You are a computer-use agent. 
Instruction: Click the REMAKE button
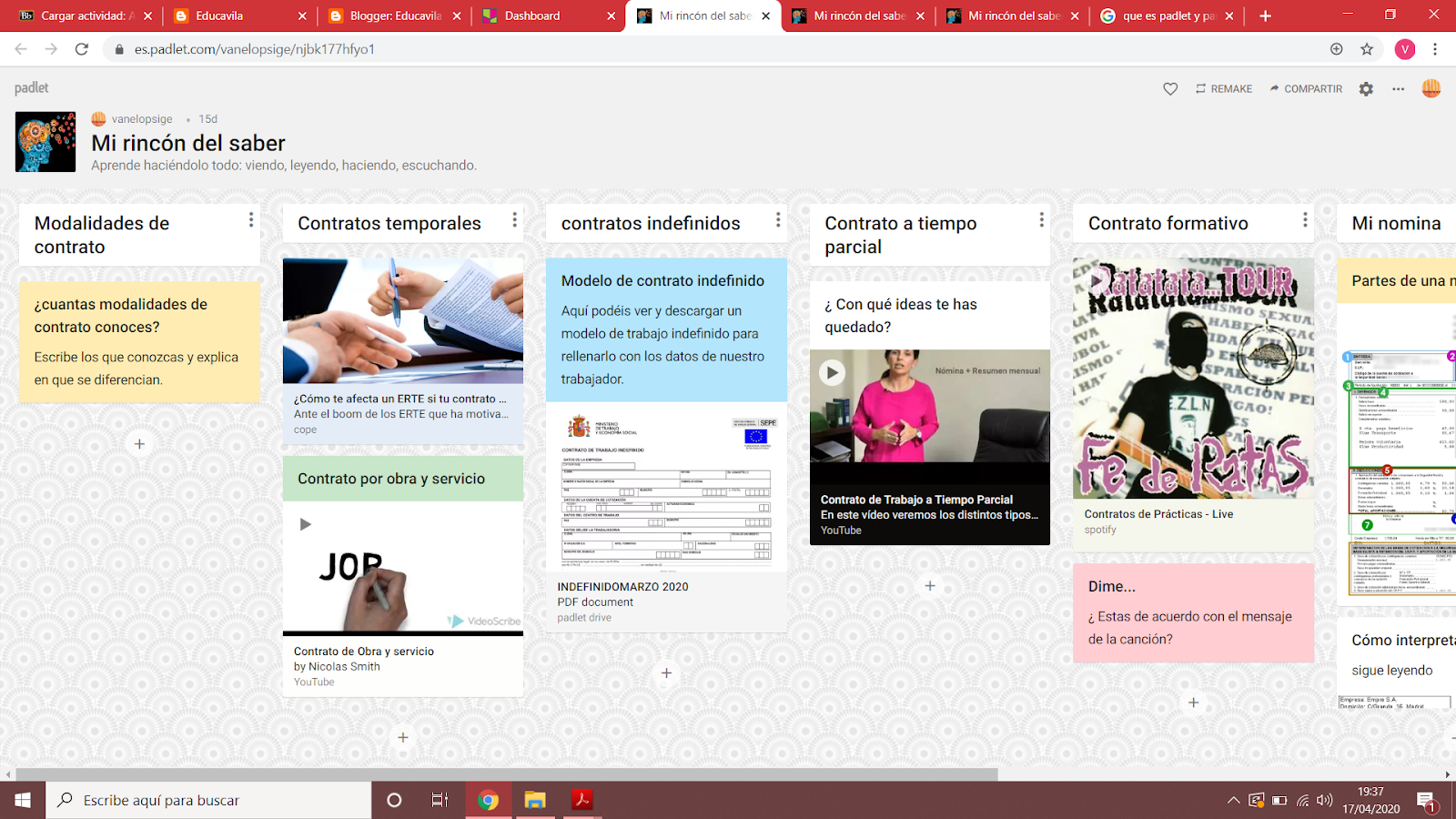[x=1223, y=88]
